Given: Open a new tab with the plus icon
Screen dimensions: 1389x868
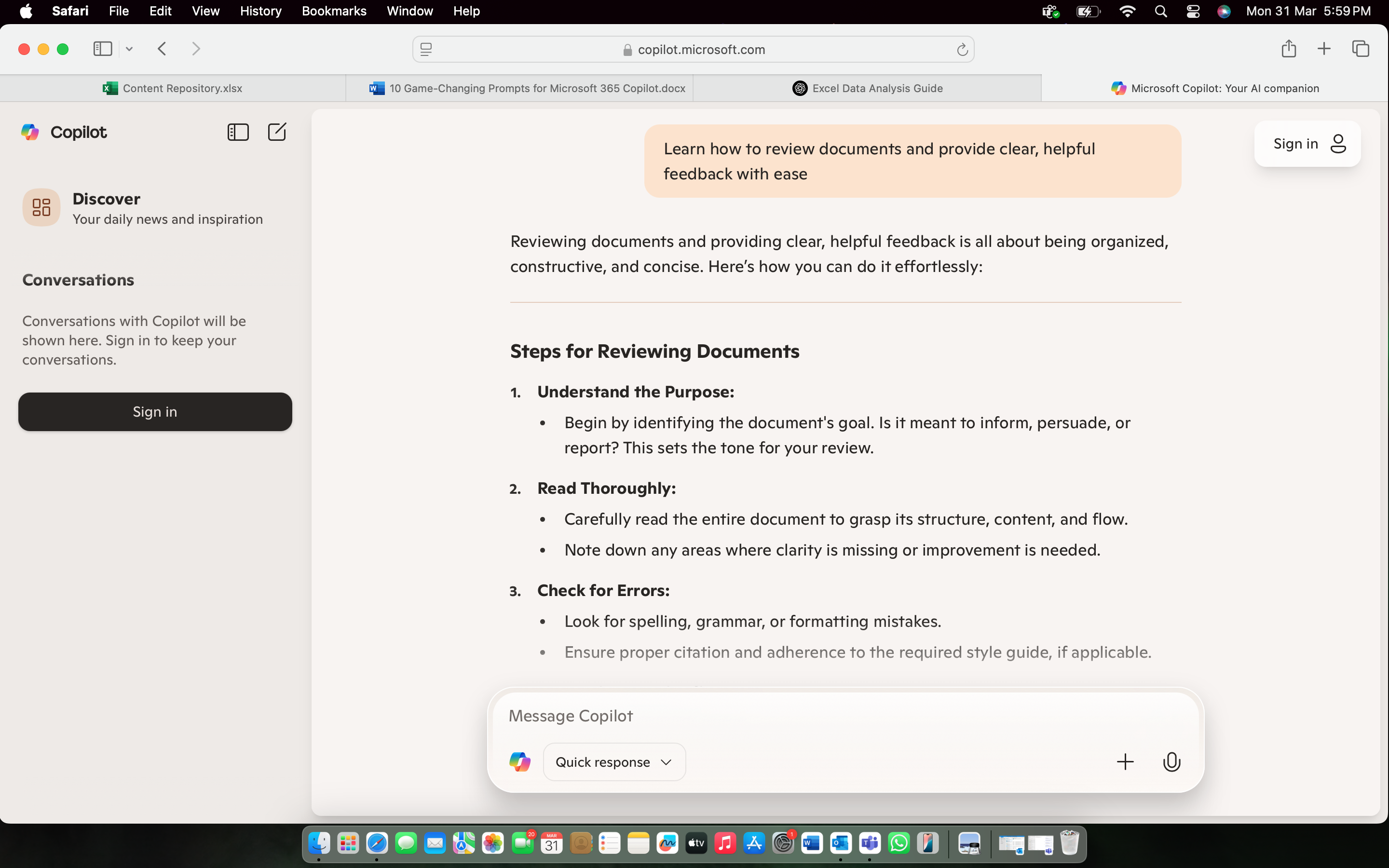Looking at the screenshot, I should (x=1323, y=49).
